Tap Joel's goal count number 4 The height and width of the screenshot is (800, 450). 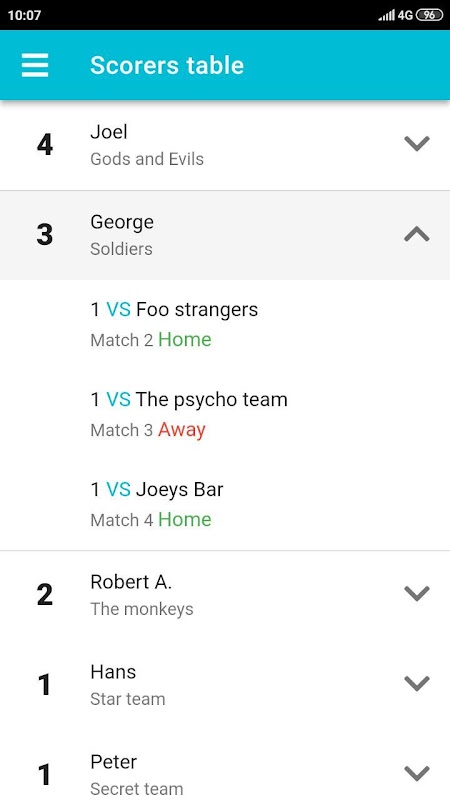pyautogui.click(x=45, y=145)
